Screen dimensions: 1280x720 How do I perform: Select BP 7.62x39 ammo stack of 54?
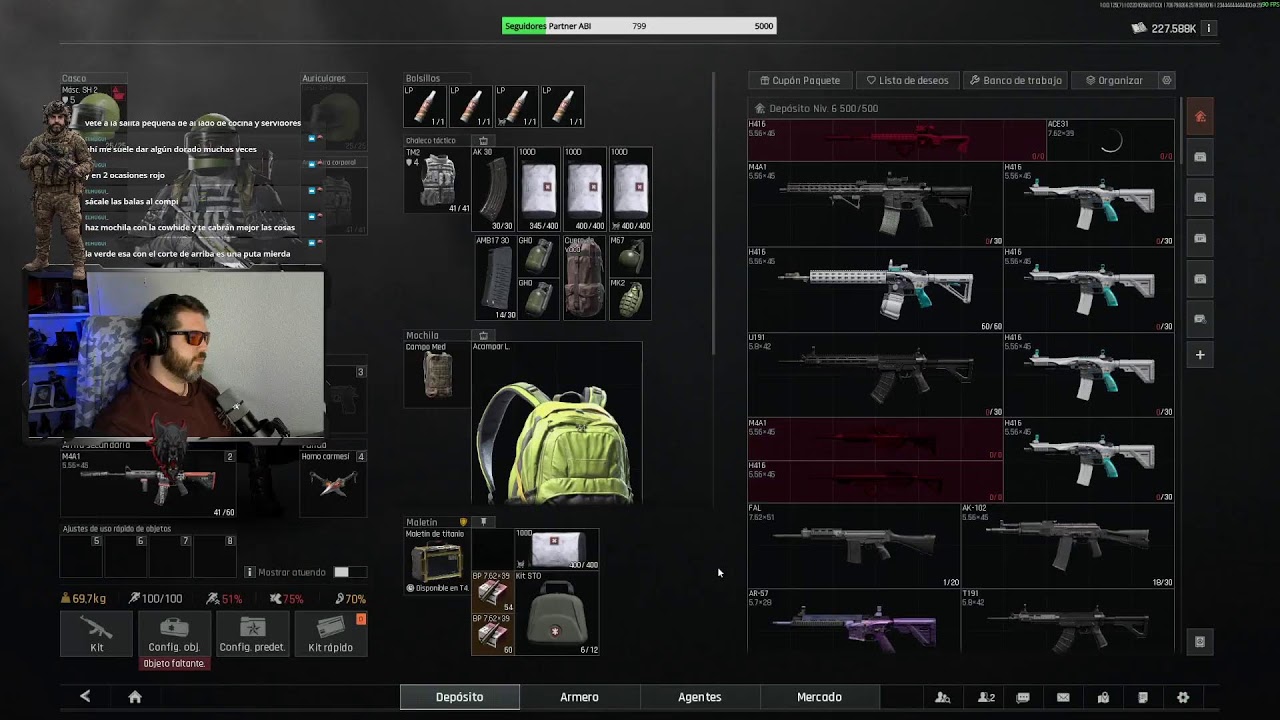point(493,591)
